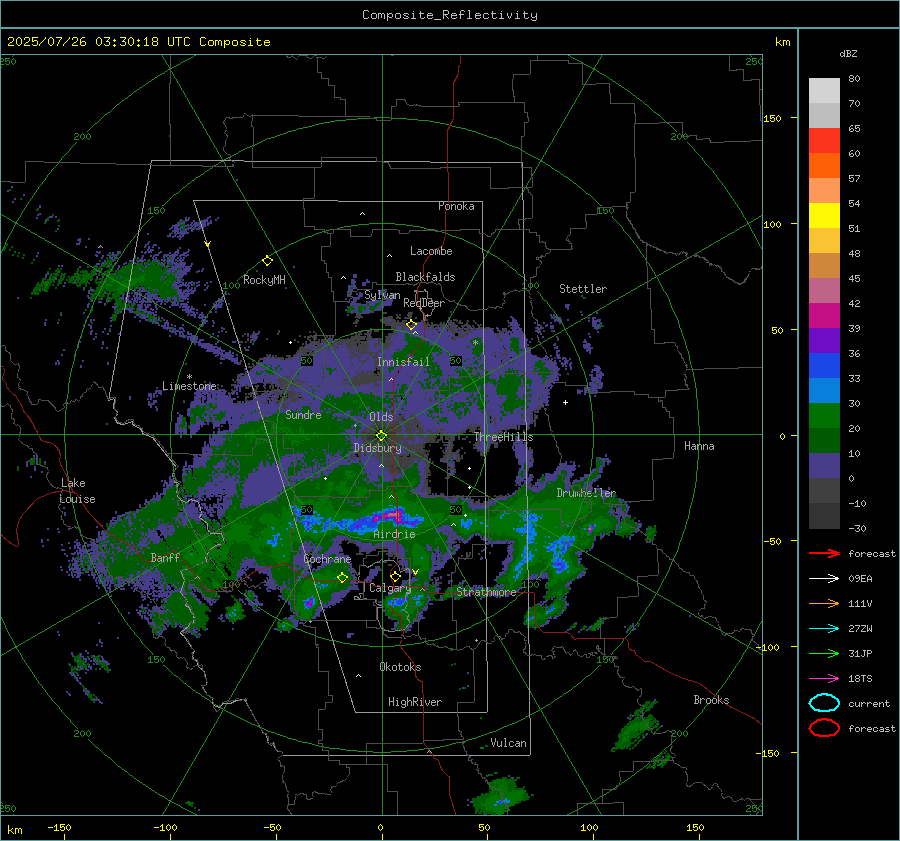The height and width of the screenshot is (841, 900).
Task: Click the Calgary city label
Action: tap(390, 588)
